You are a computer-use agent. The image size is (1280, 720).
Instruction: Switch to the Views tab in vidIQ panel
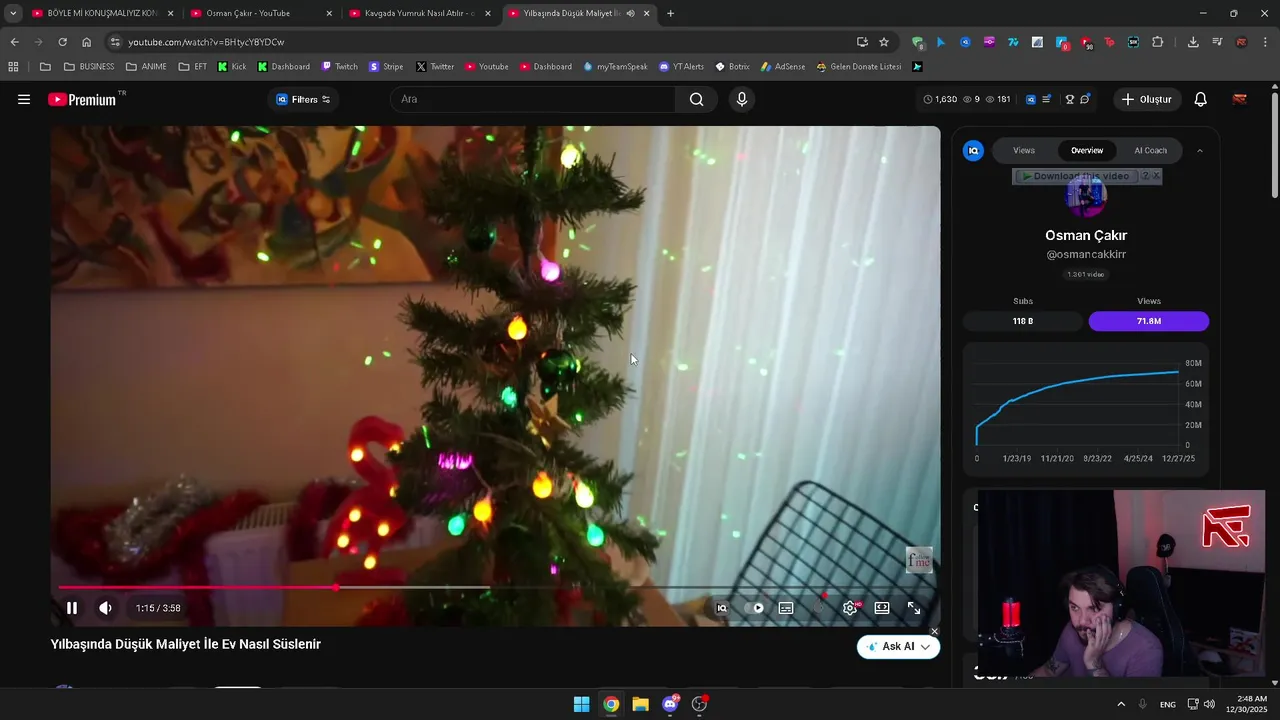click(1024, 151)
